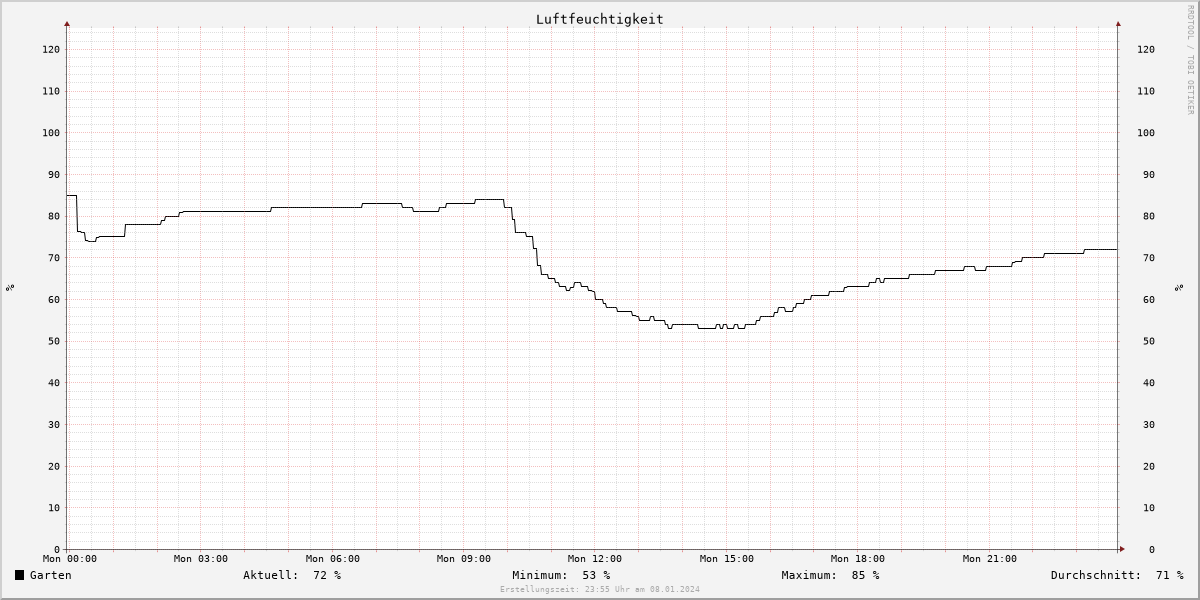1200x600 pixels.
Task: Click the 'Aktuell: 72 %' value
Action: pyautogui.click(x=292, y=575)
